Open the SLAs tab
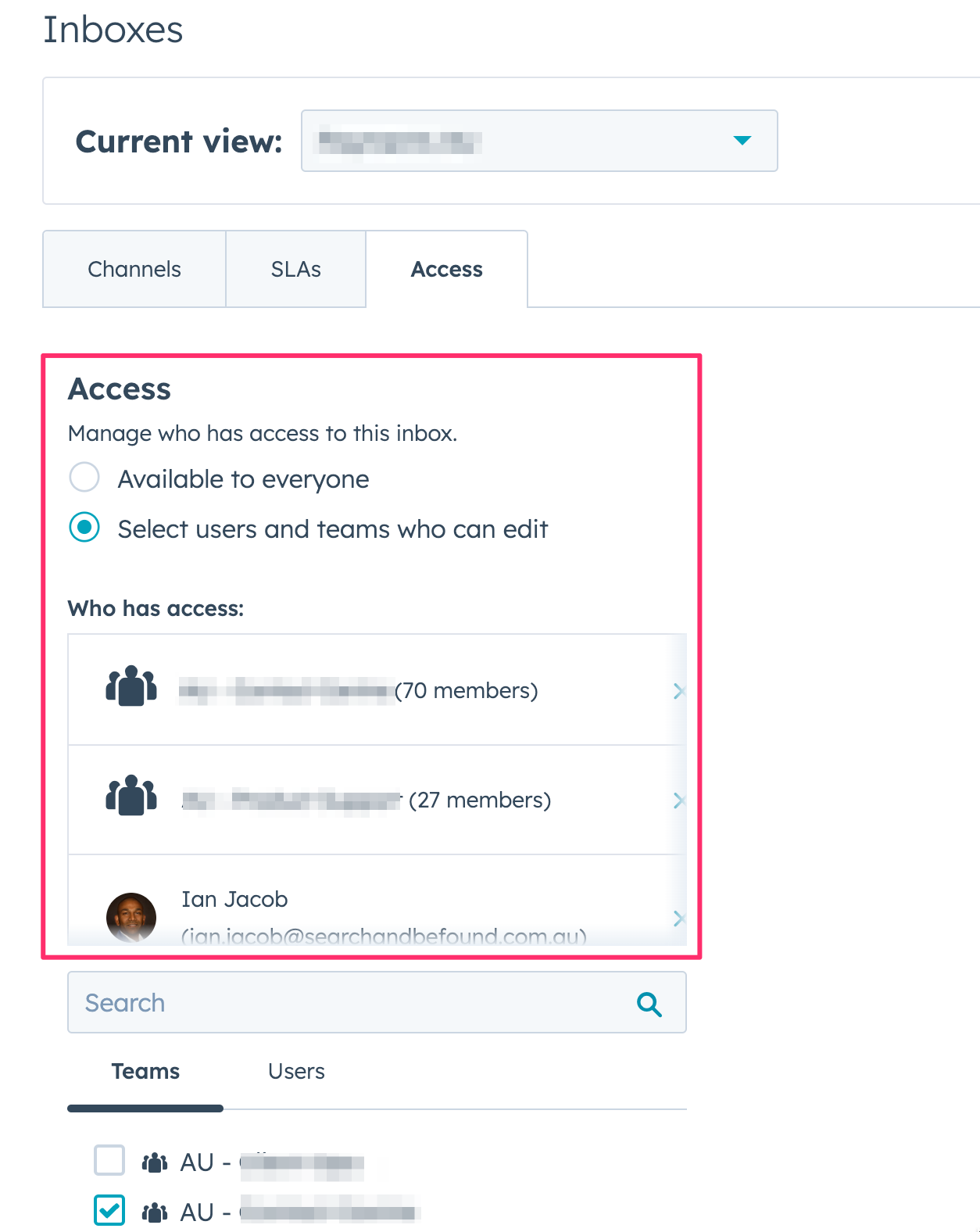980x1232 pixels. coord(295,269)
